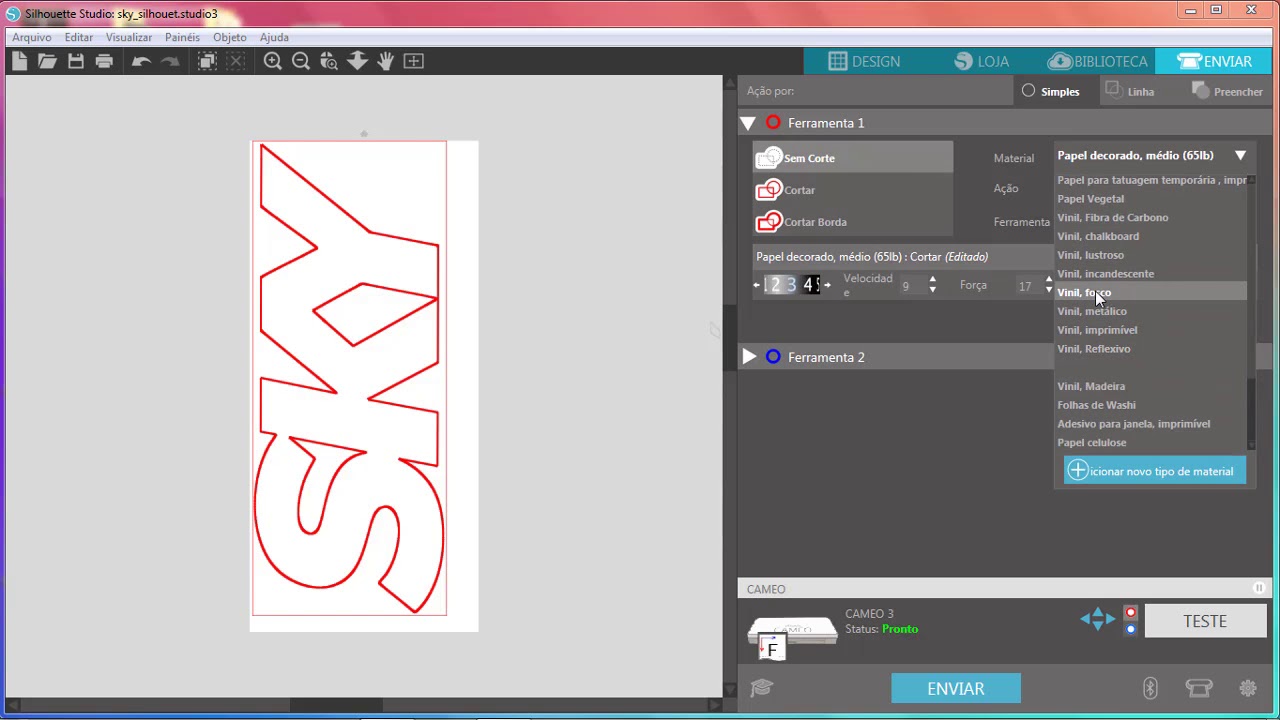The height and width of the screenshot is (720, 1280).
Task: Click the down-arrow icon beside the hand tool
Action: coord(357,61)
